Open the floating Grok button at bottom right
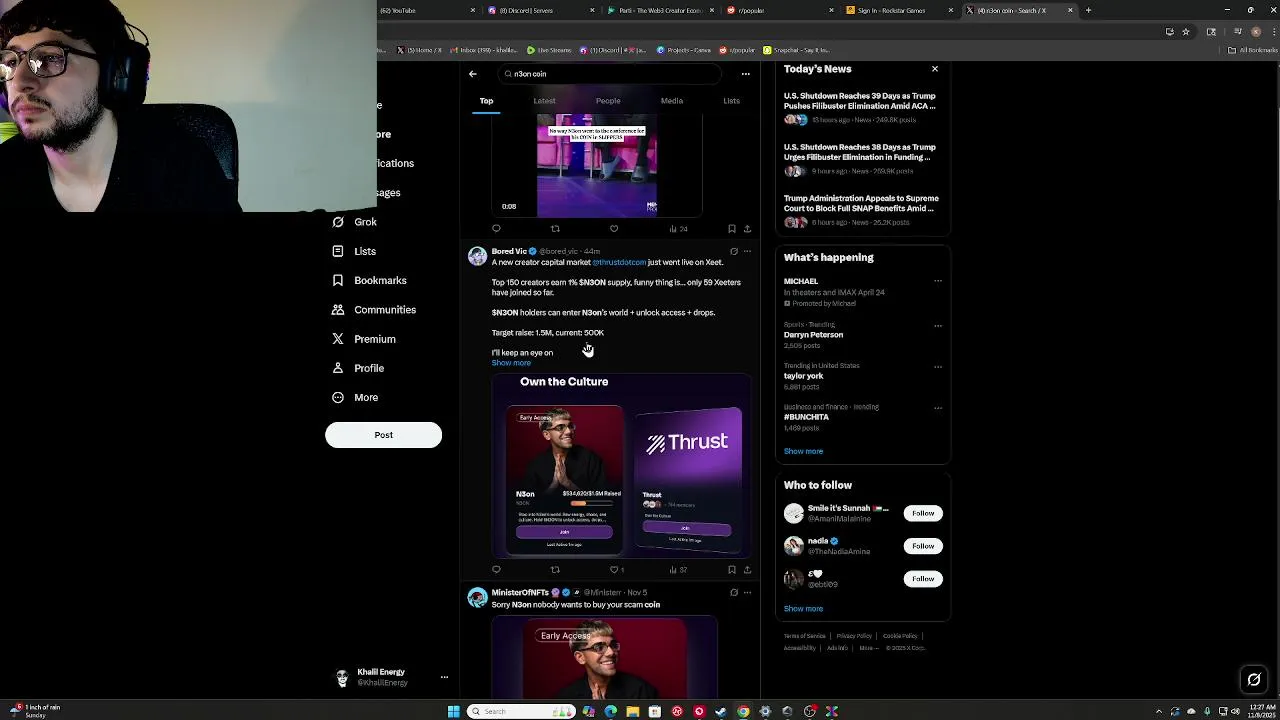1280x720 pixels. pyautogui.click(x=1254, y=680)
